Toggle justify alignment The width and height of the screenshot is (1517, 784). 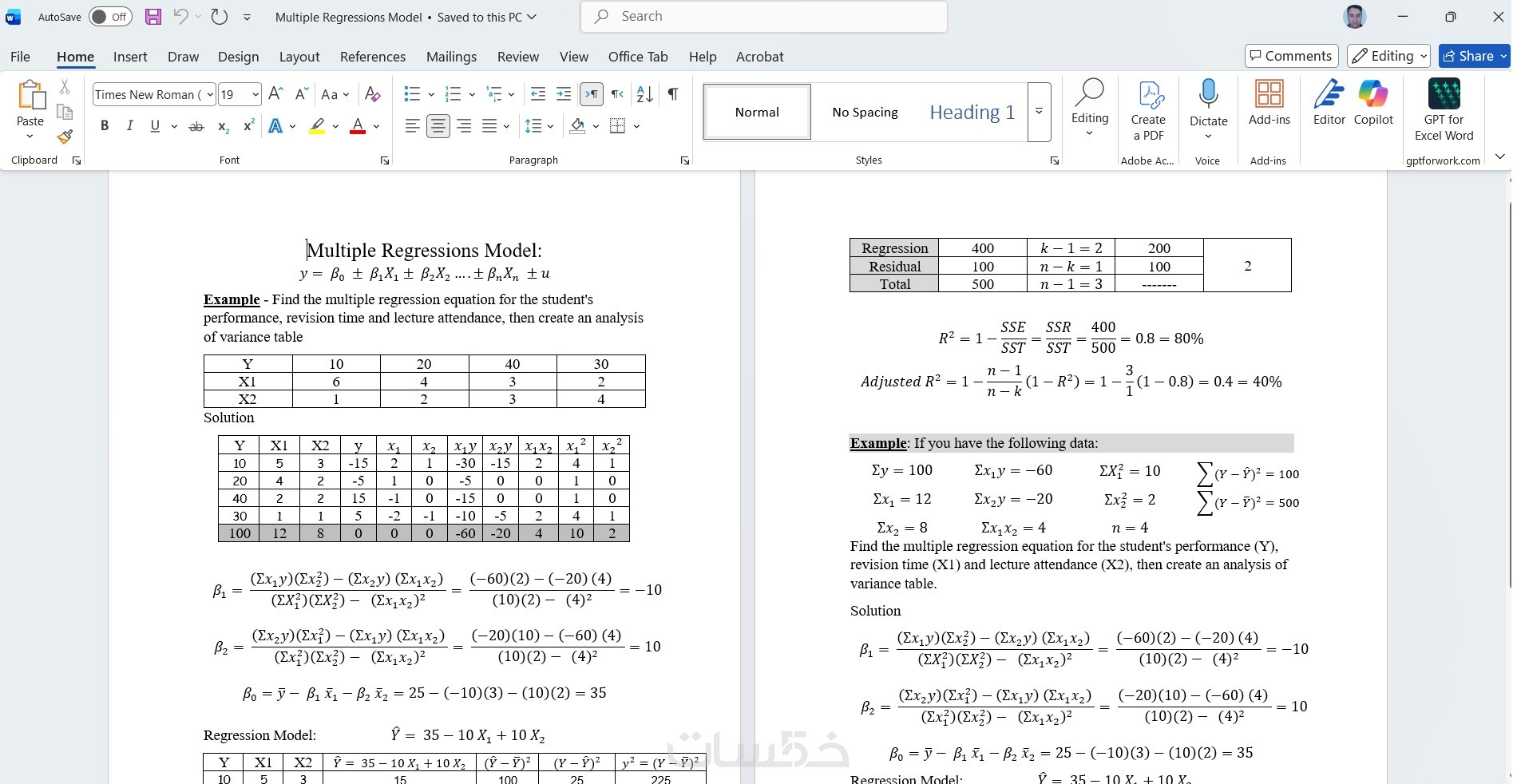tap(489, 126)
